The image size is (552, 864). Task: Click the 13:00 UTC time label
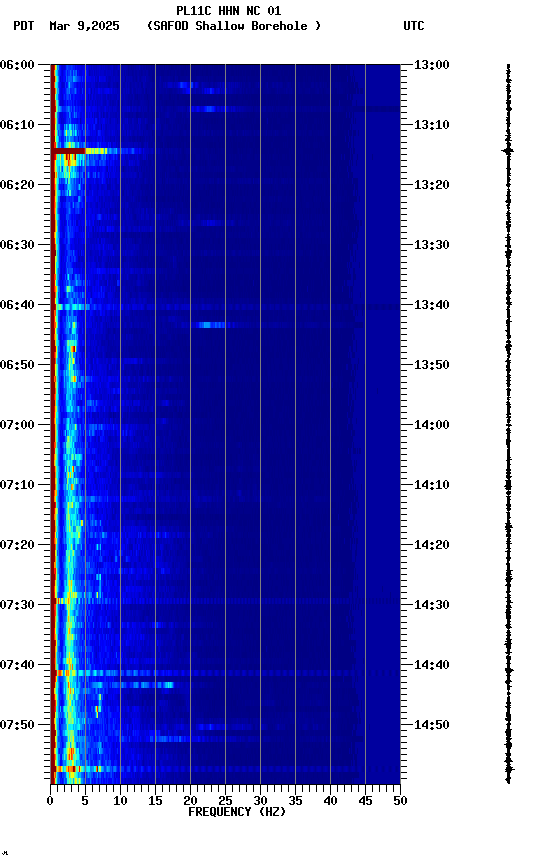(432, 65)
